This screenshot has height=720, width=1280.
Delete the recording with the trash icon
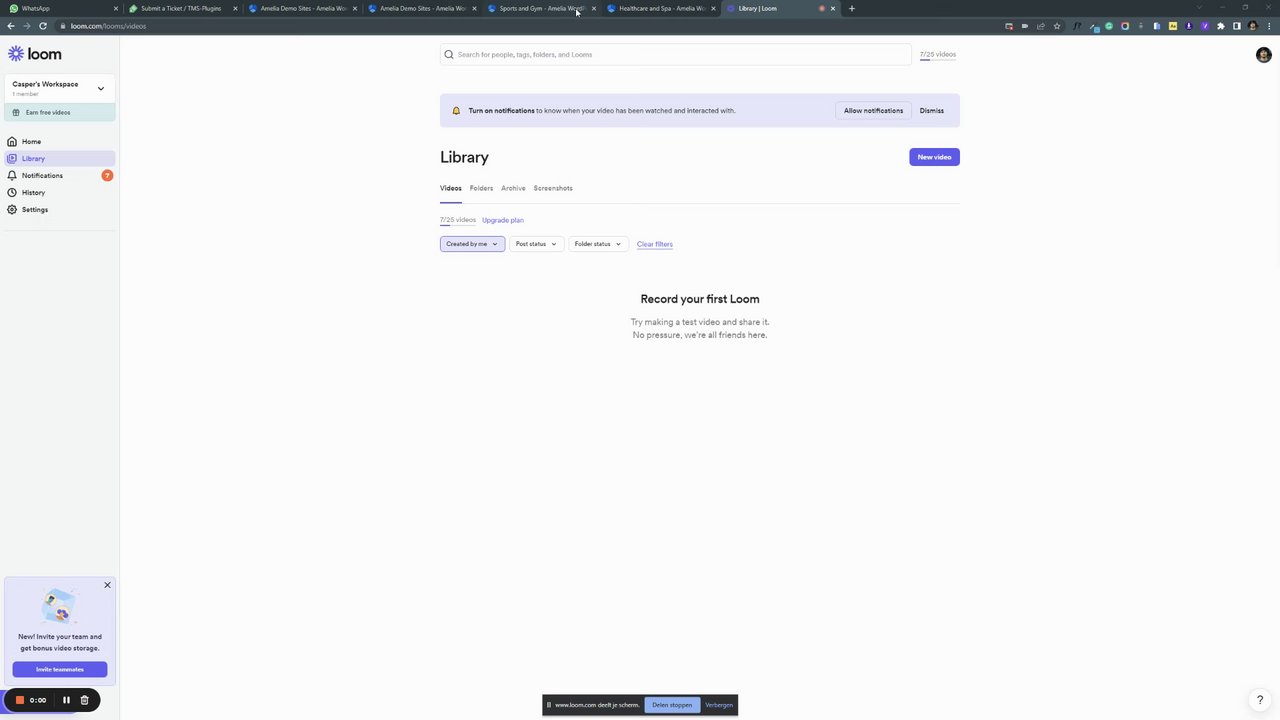click(x=85, y=700)
